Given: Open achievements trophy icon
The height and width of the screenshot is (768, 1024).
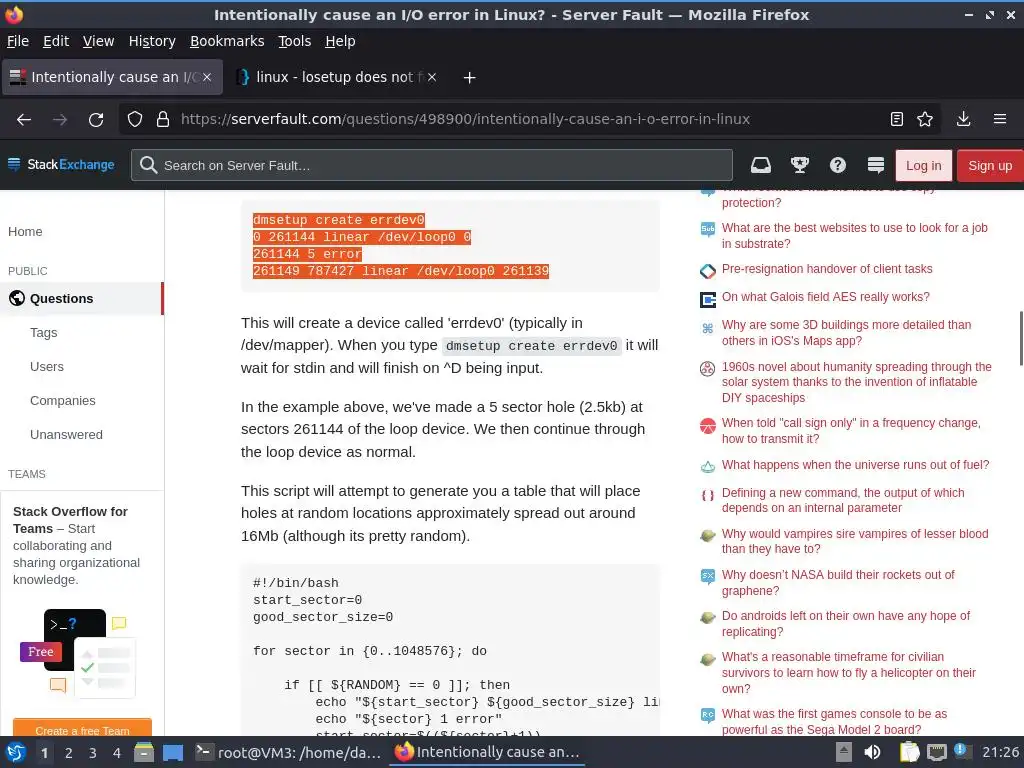Looking at the screenshot, I should tap(799, 165).
